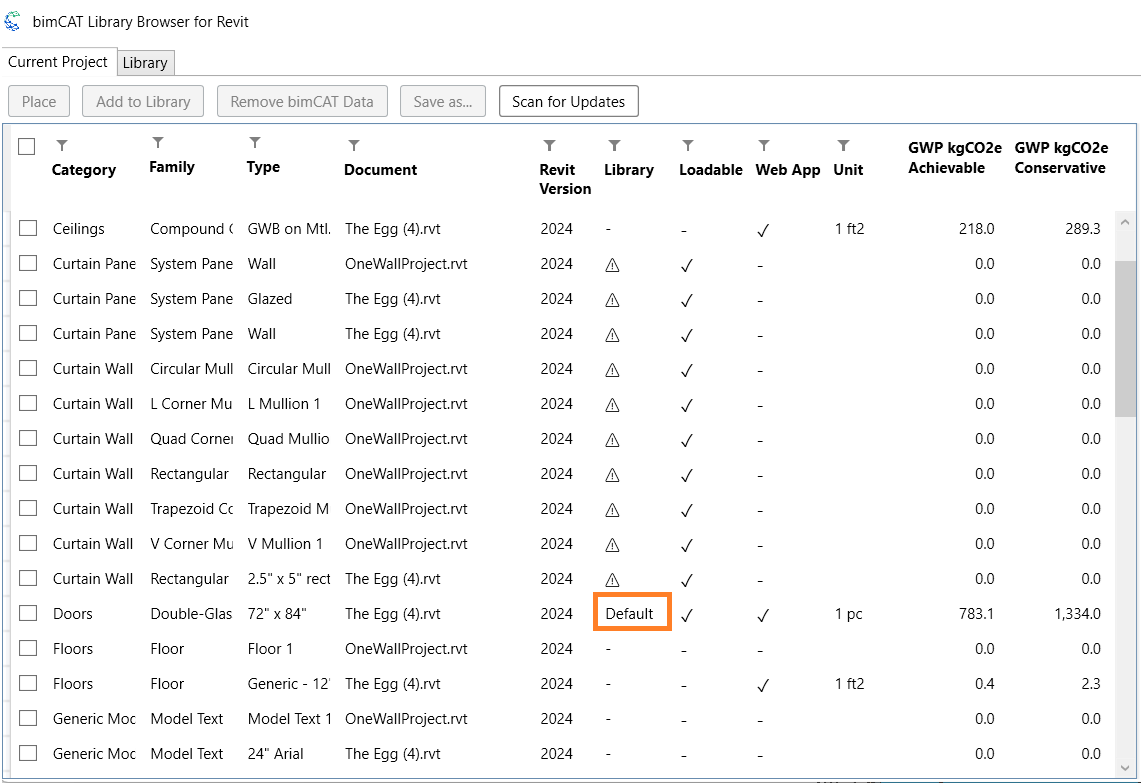Open the Unit column filter dropdown
1142x784 pixels.
pyautogui.click(x=843, y=146)
